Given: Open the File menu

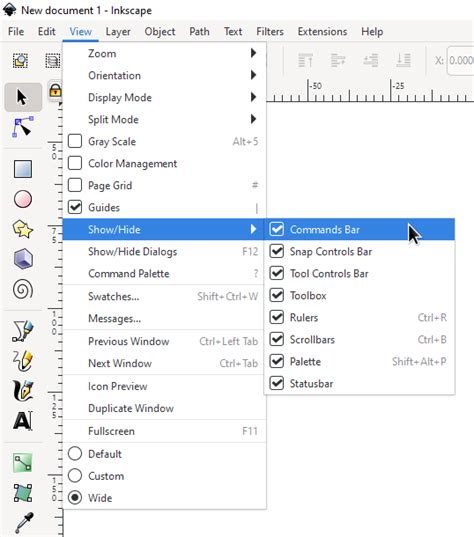Looking at the screenshot, I should click(16, 32).
